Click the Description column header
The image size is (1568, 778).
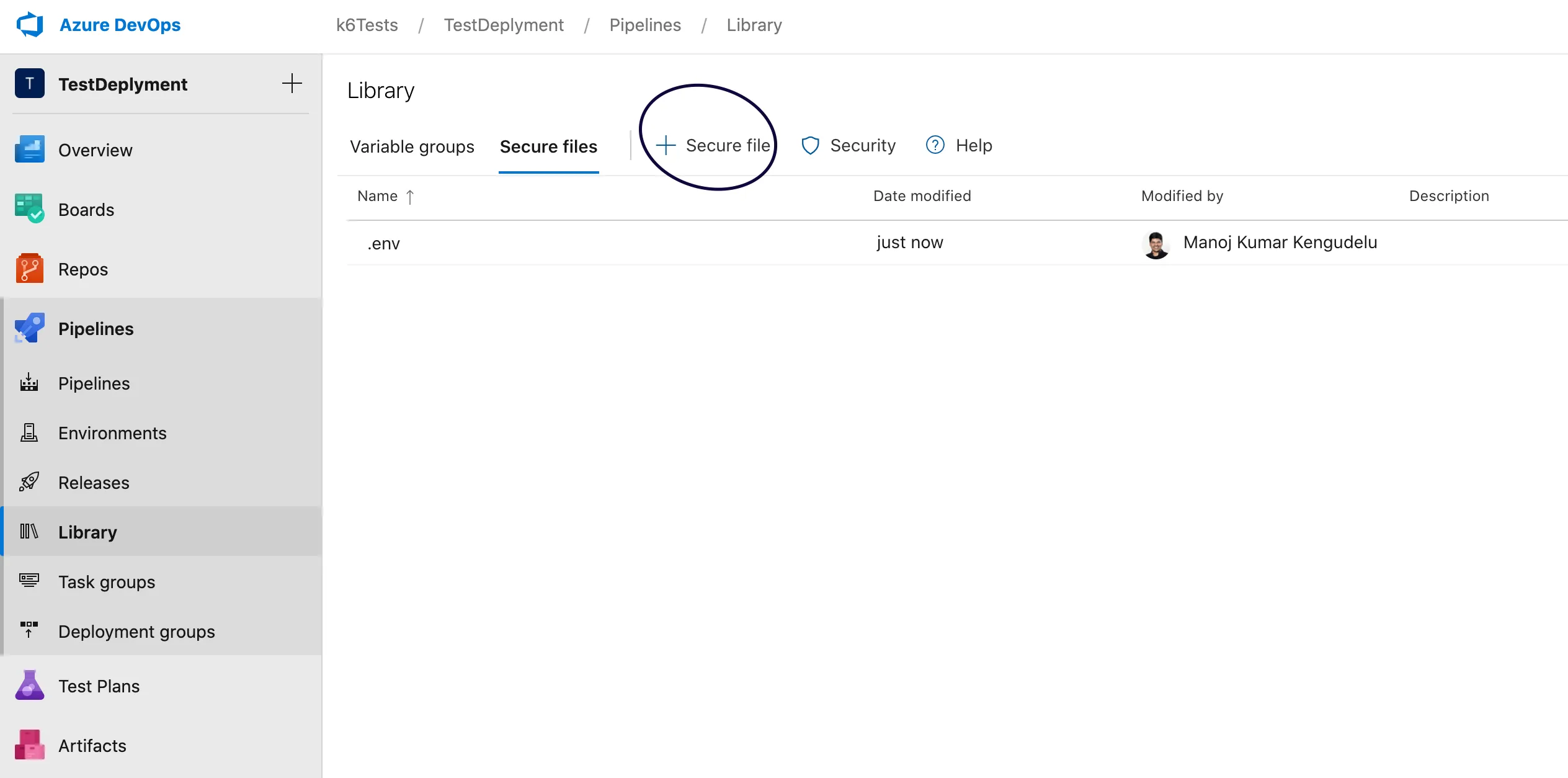(x=1449, y=196)
